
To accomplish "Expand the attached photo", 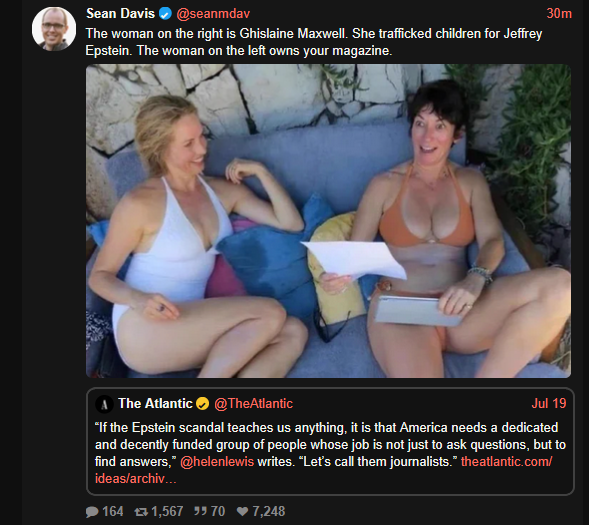I will [x=328, y=221].
